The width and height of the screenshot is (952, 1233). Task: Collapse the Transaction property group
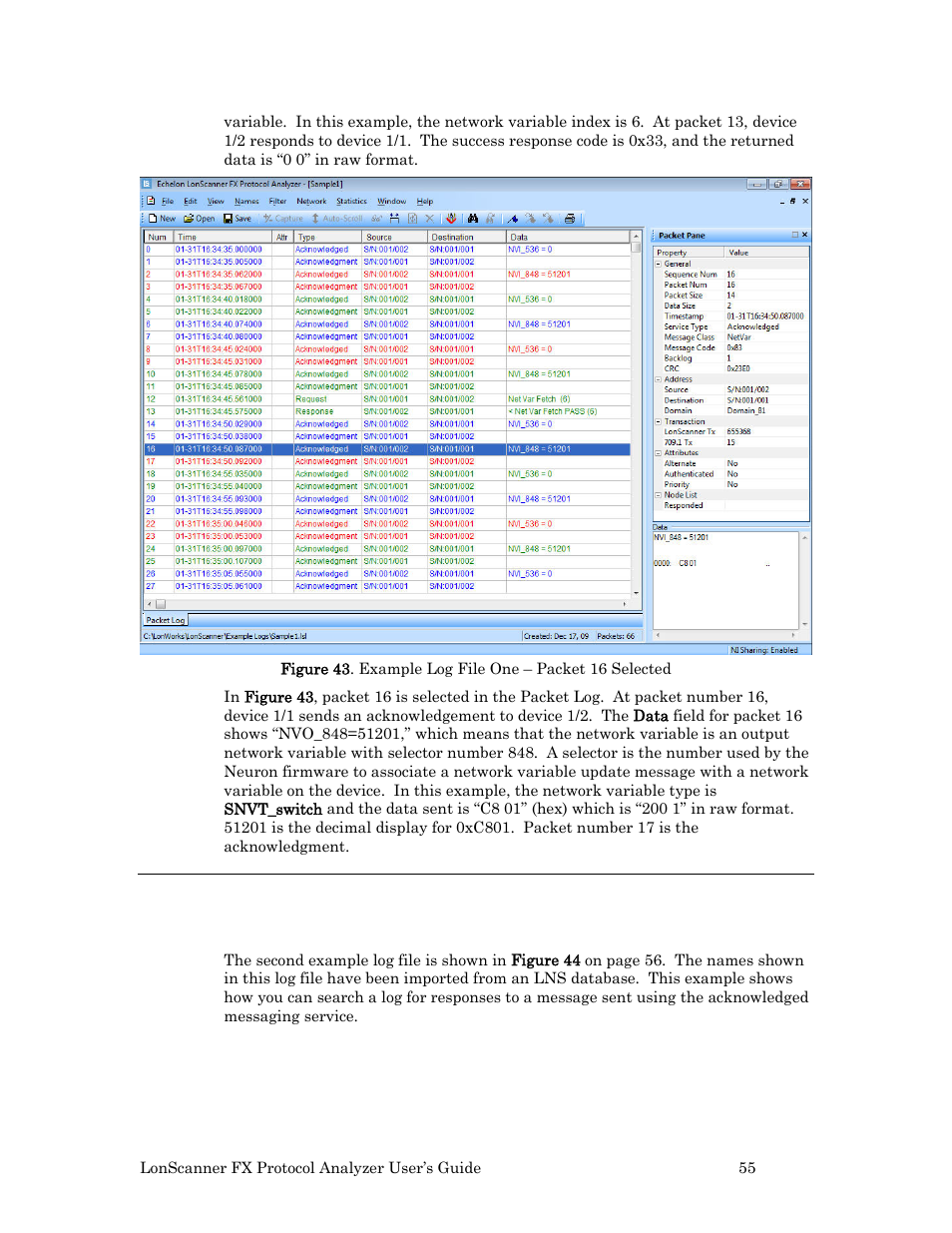click(x=658, y=421)
